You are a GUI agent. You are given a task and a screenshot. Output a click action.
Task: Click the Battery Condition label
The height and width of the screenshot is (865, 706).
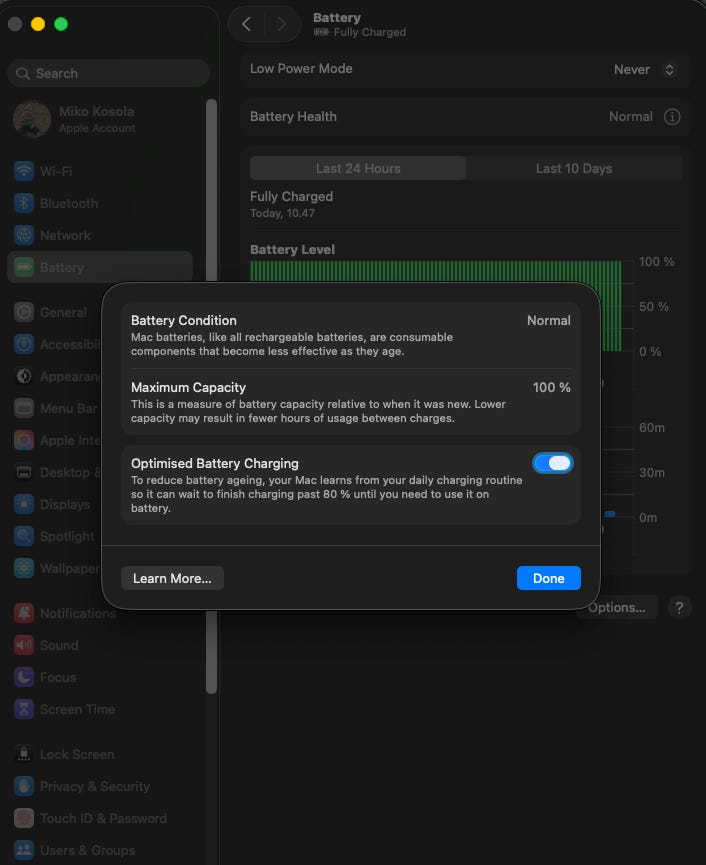184,321
